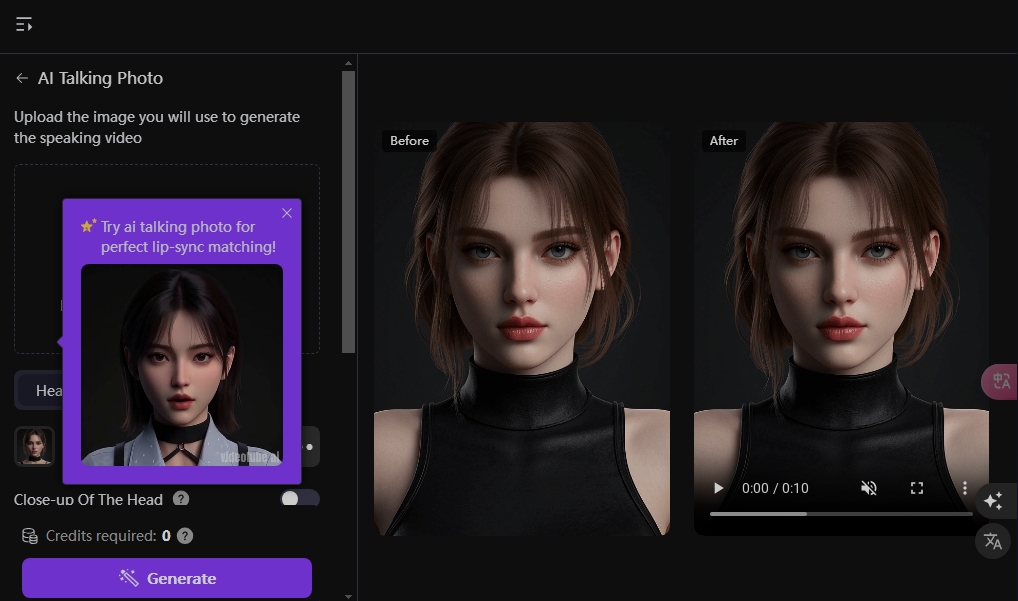Click the AI sparkle floating button

tap(992, 501)
